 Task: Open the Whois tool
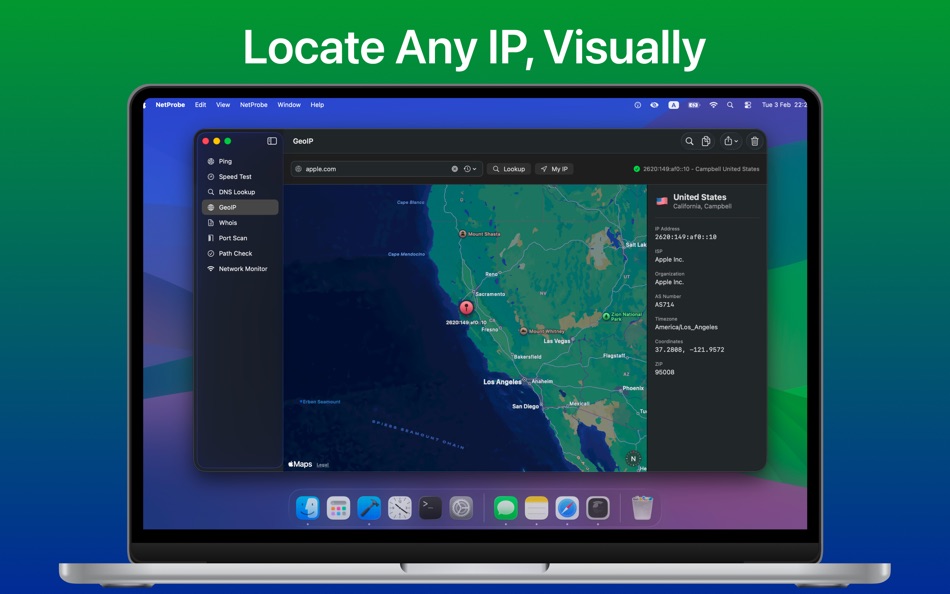click(227, 222)
